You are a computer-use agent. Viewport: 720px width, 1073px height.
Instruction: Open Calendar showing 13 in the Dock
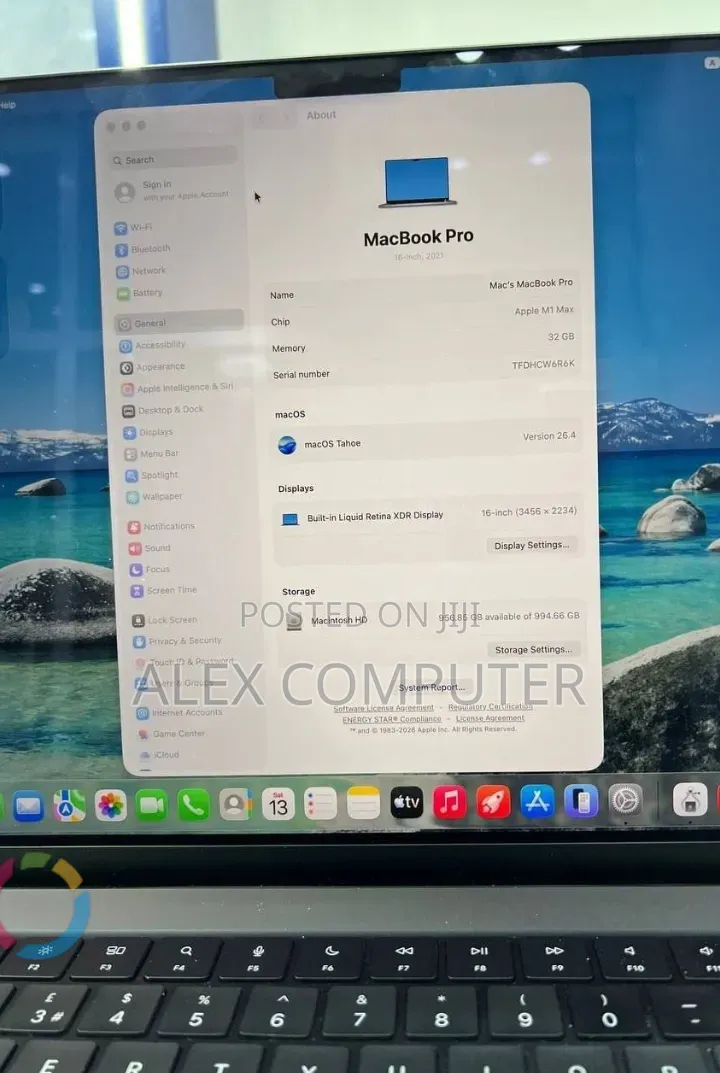[x=278, y=804]
